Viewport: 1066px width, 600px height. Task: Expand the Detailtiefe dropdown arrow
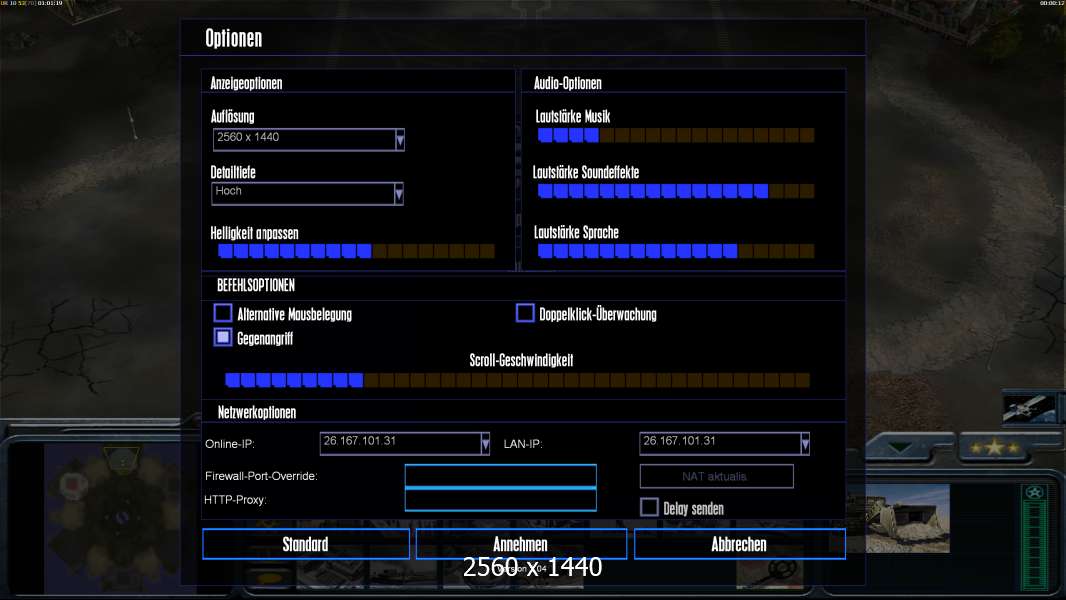point(398,194)
